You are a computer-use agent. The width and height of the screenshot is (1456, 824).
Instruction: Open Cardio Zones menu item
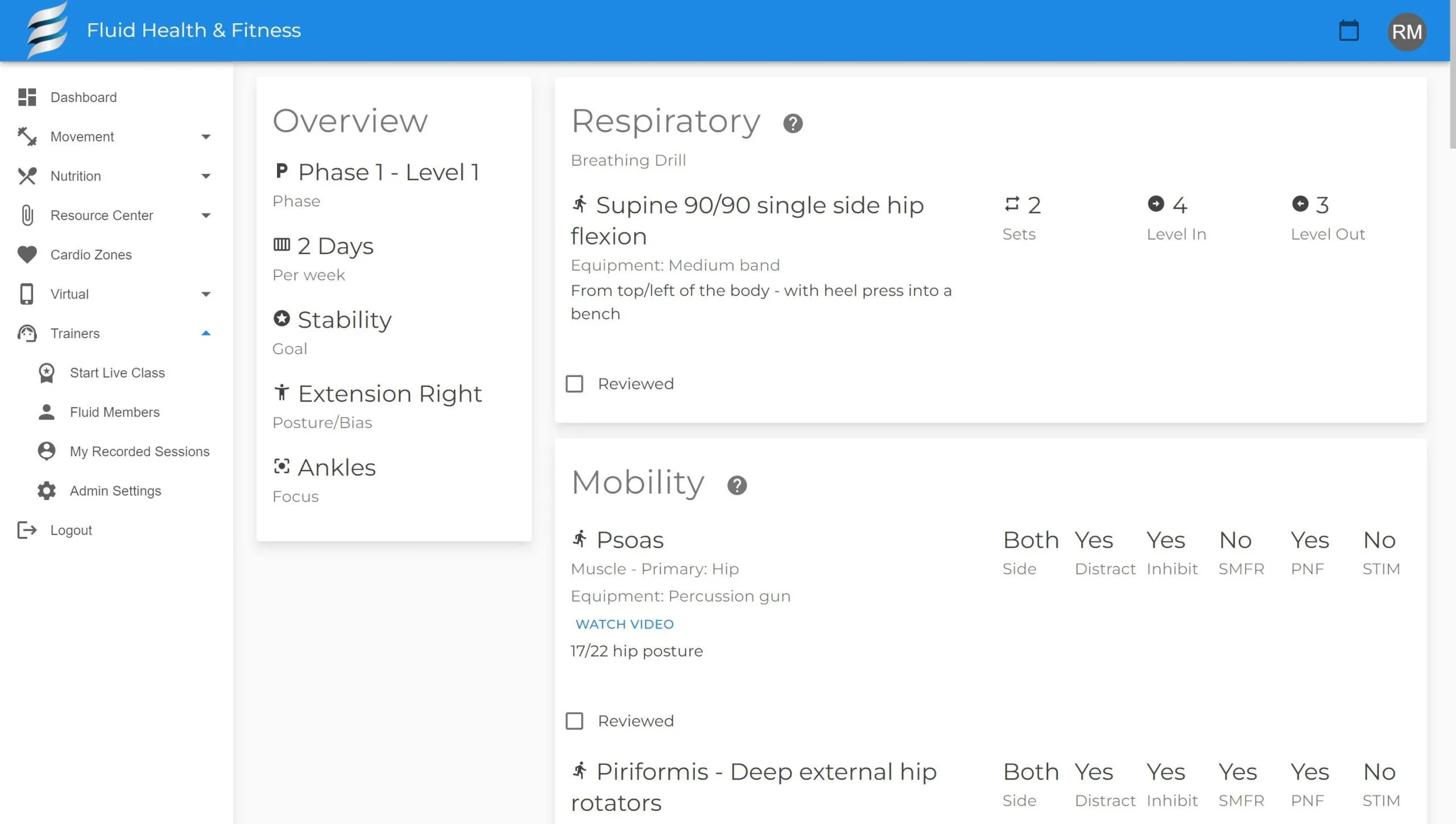[x=117, y=255]
